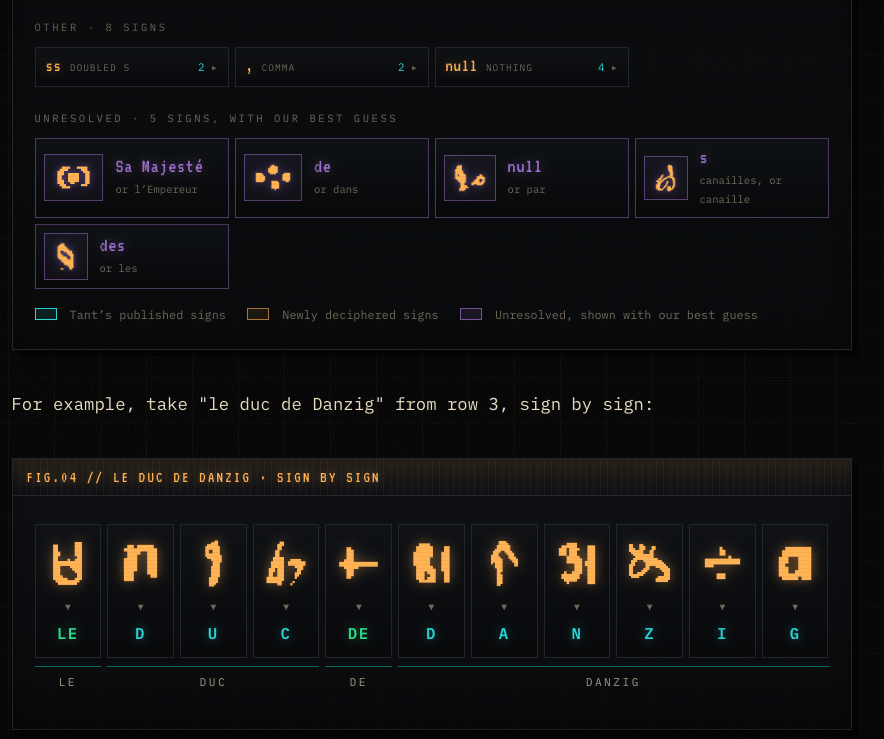Click the canailles unresolved glyph icon
The image size is (884, 739).
click(666, 178)
